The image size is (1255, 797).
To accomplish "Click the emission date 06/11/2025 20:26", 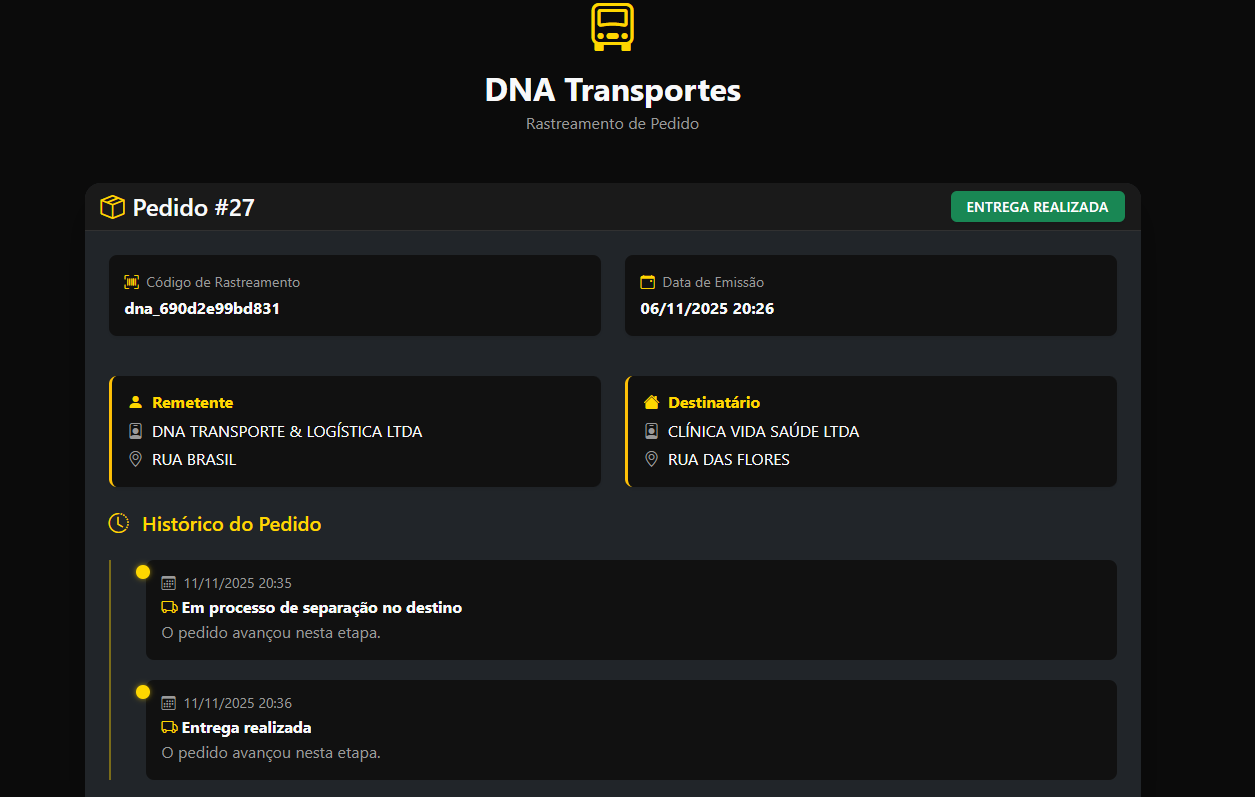I will (707, 308).
